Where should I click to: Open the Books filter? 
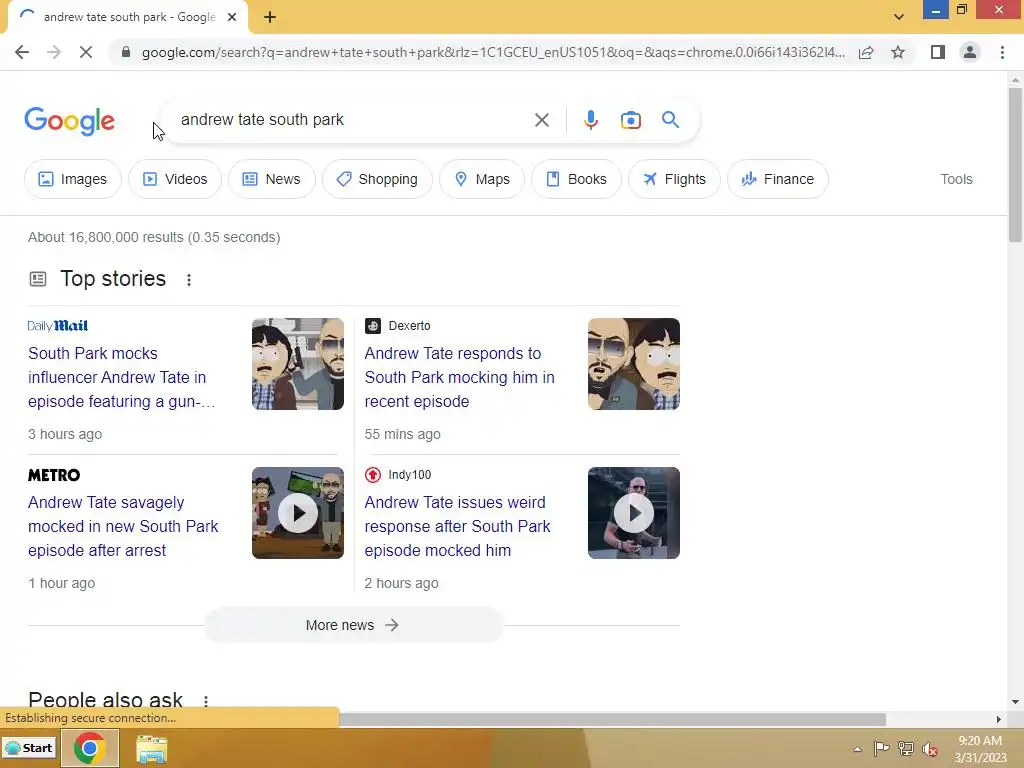pos(576,179)
